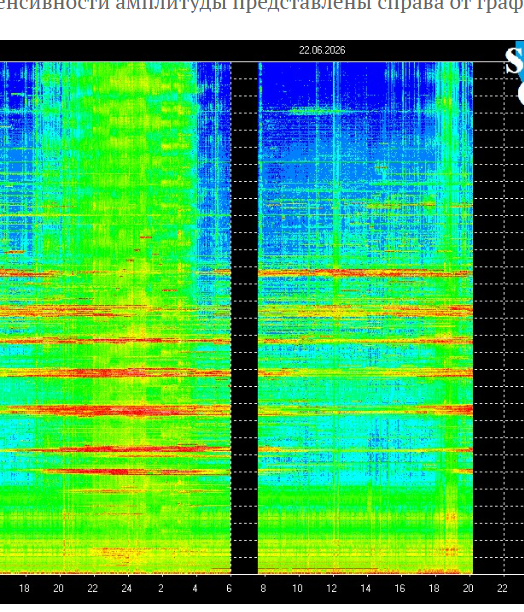Click the time axis label 20 before 22
This screenshot has height=612, width=524.
click(x=58, y=588)
